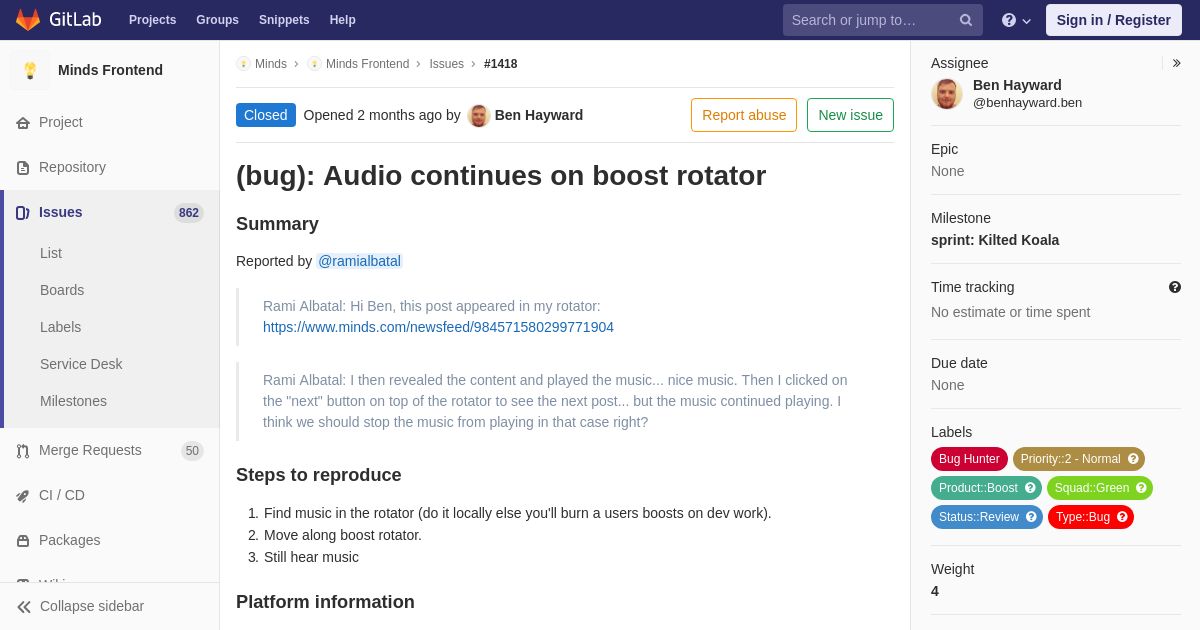Click the @ramialbatal mention link
The width and height of the screenshot is (1200, 630).
(359, 261)
